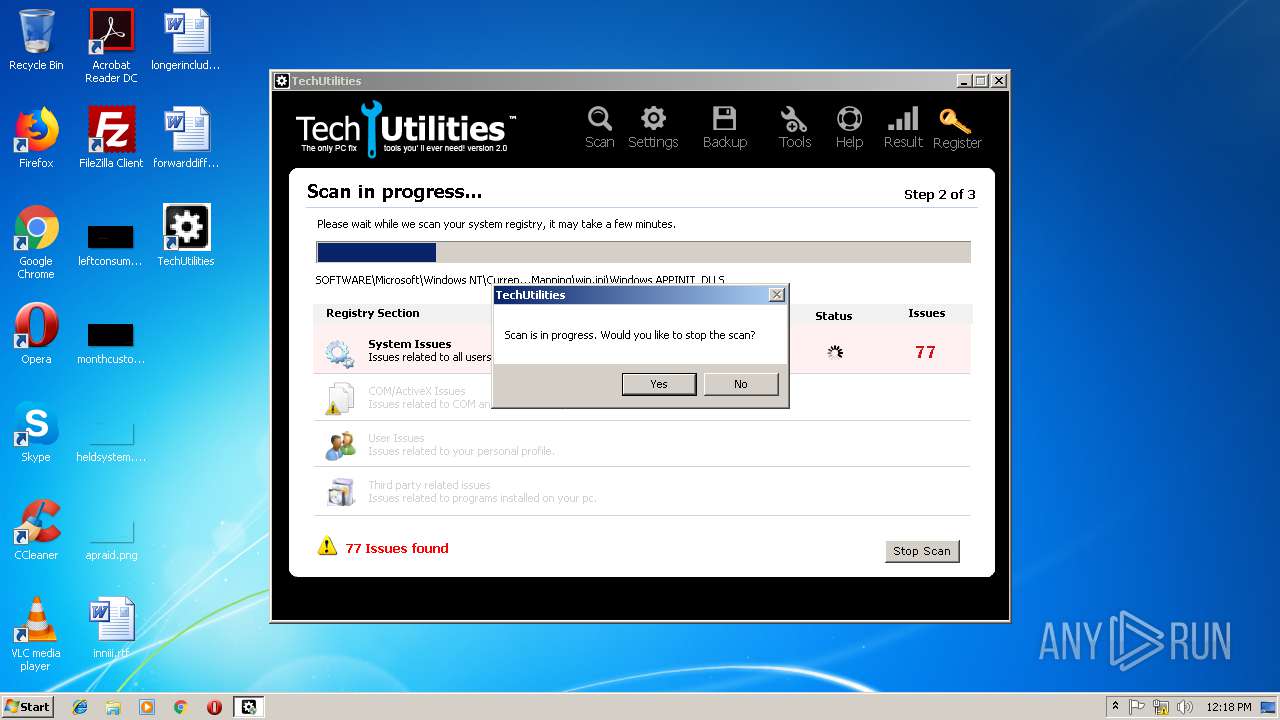The image size is (1280, 720).
Task: Open Acrobat Reader DC desktop shortcut
Action: tap(111, 46)
